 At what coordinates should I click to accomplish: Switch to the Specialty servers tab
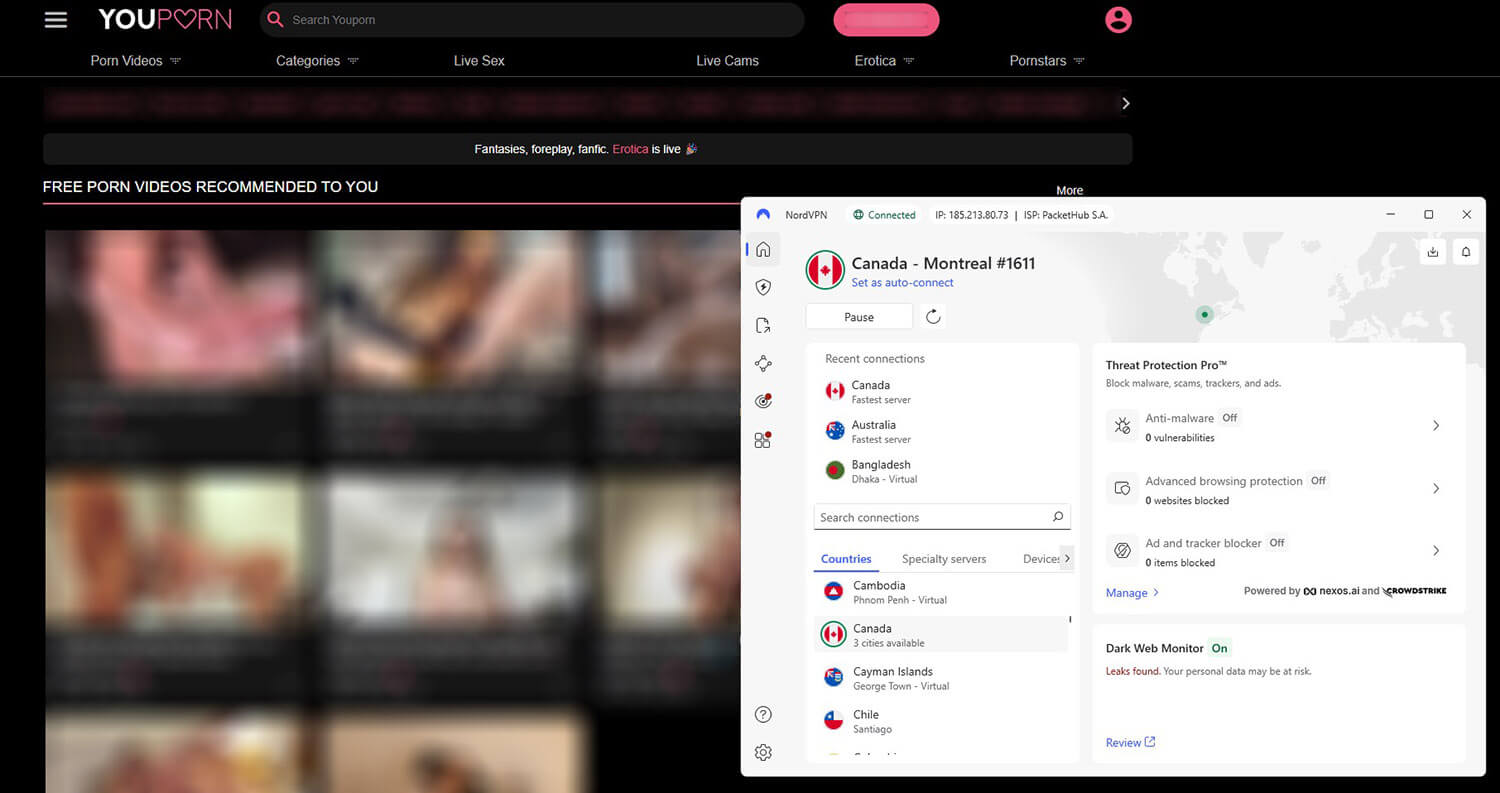pos(943,559)
